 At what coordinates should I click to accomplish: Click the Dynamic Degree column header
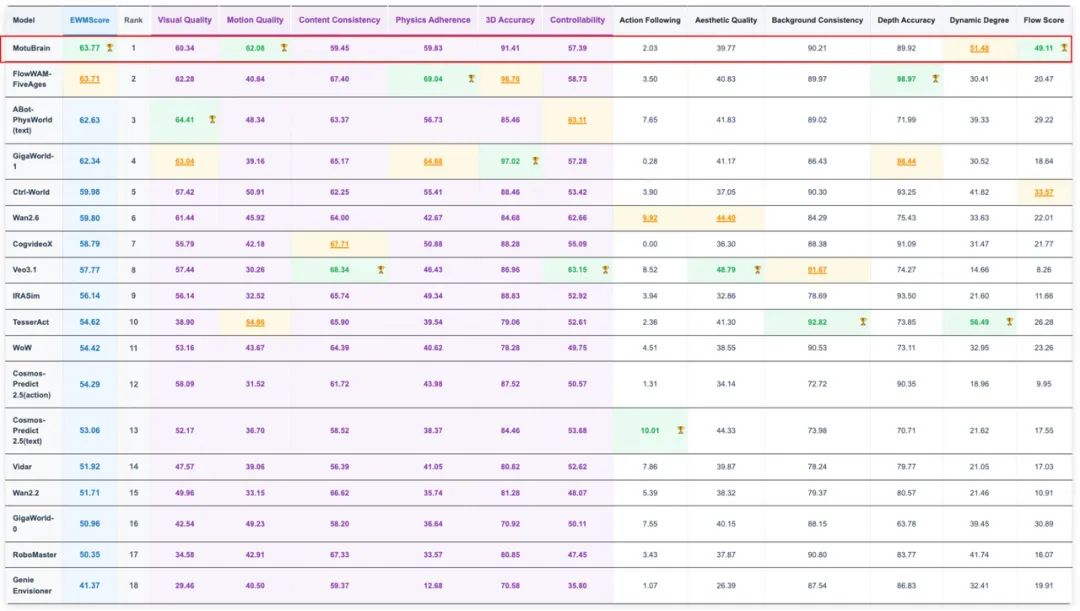pos(979,20)
